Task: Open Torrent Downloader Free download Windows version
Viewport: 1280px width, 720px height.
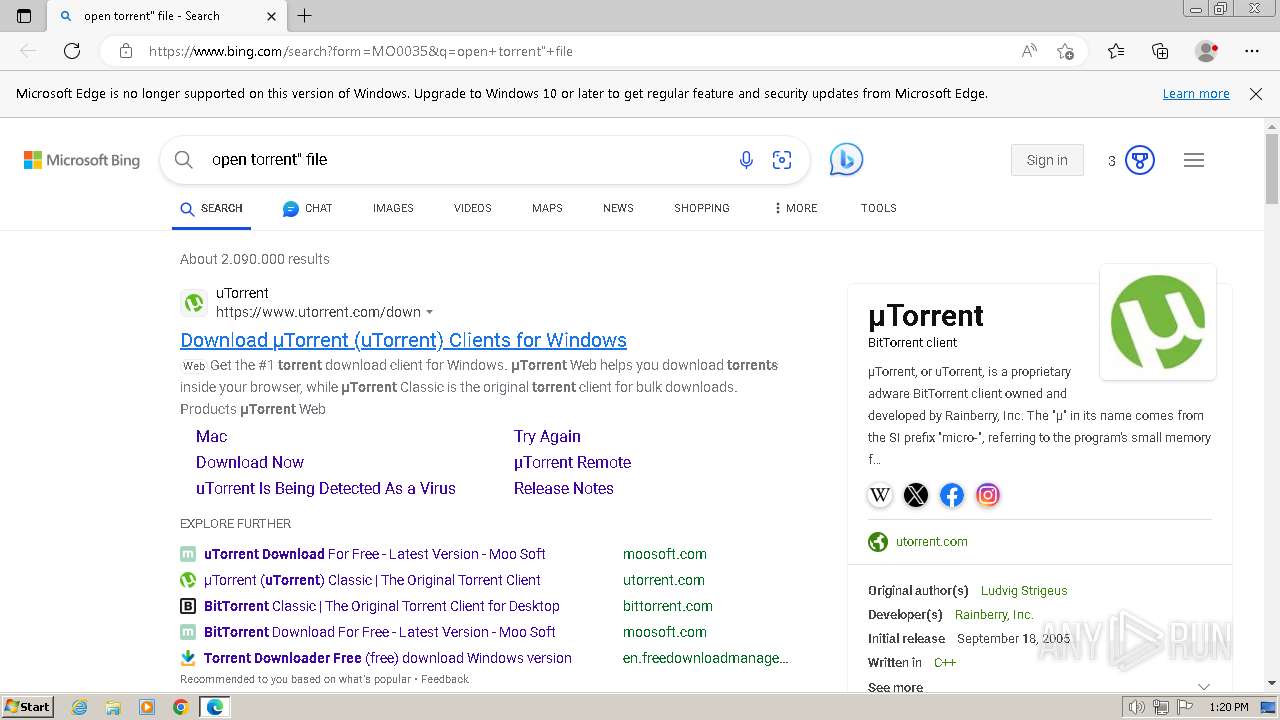Action: click(x=388, y=658)
